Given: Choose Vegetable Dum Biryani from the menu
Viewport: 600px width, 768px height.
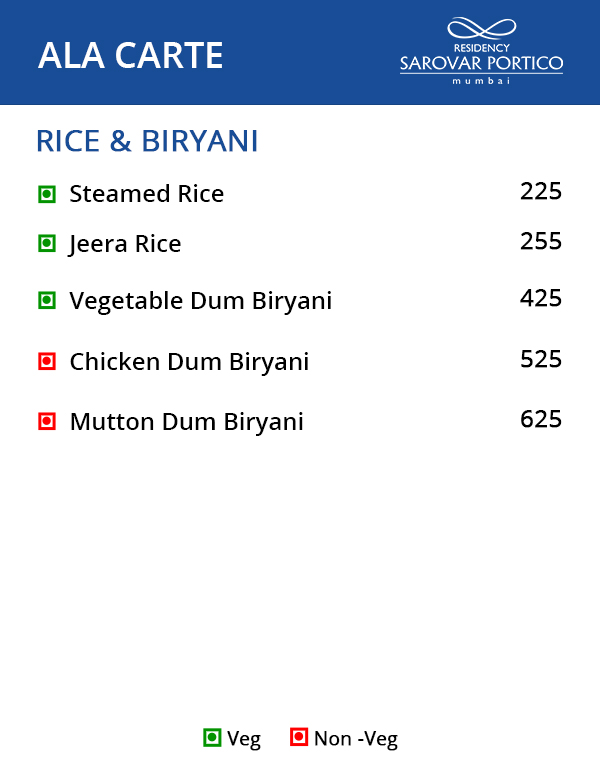Looking at the screenshot, I should 200,301.
